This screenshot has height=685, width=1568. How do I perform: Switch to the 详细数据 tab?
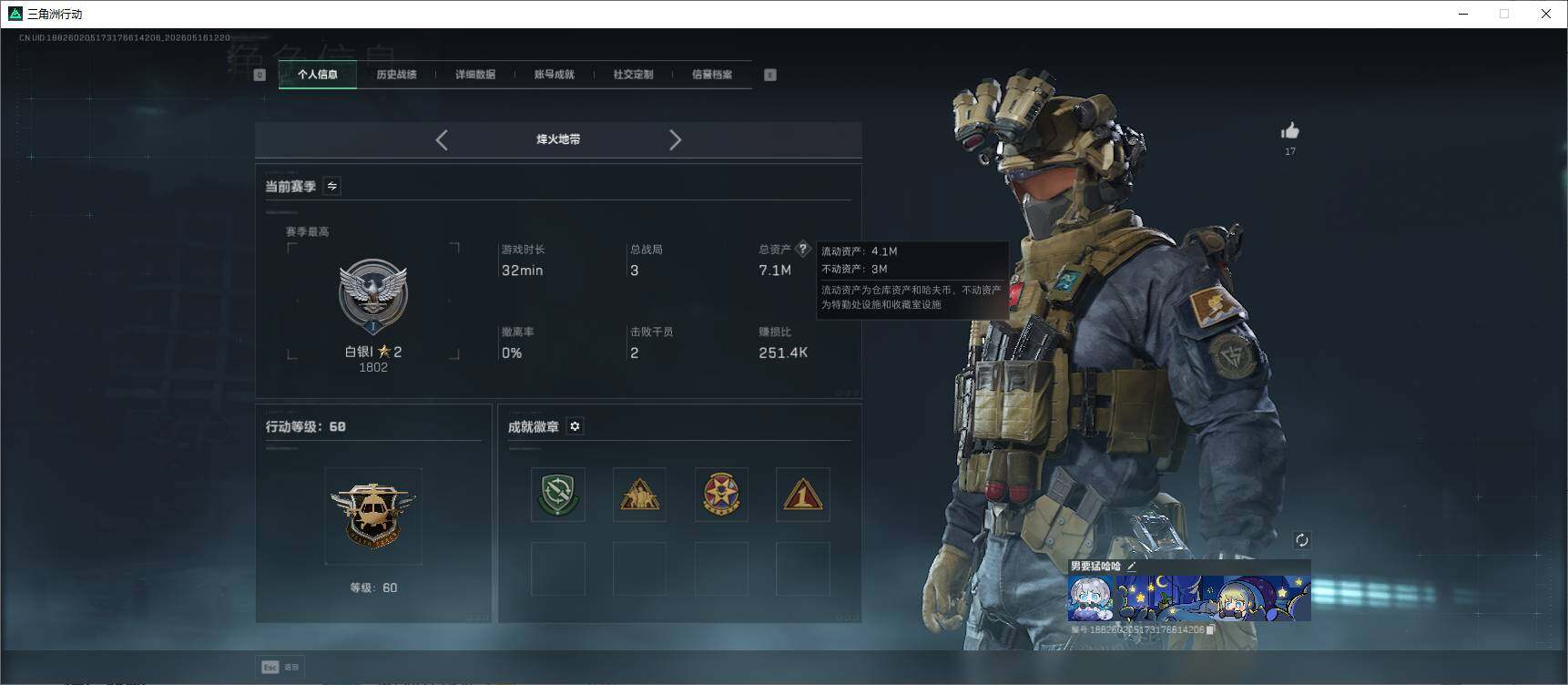click(475, 75)
